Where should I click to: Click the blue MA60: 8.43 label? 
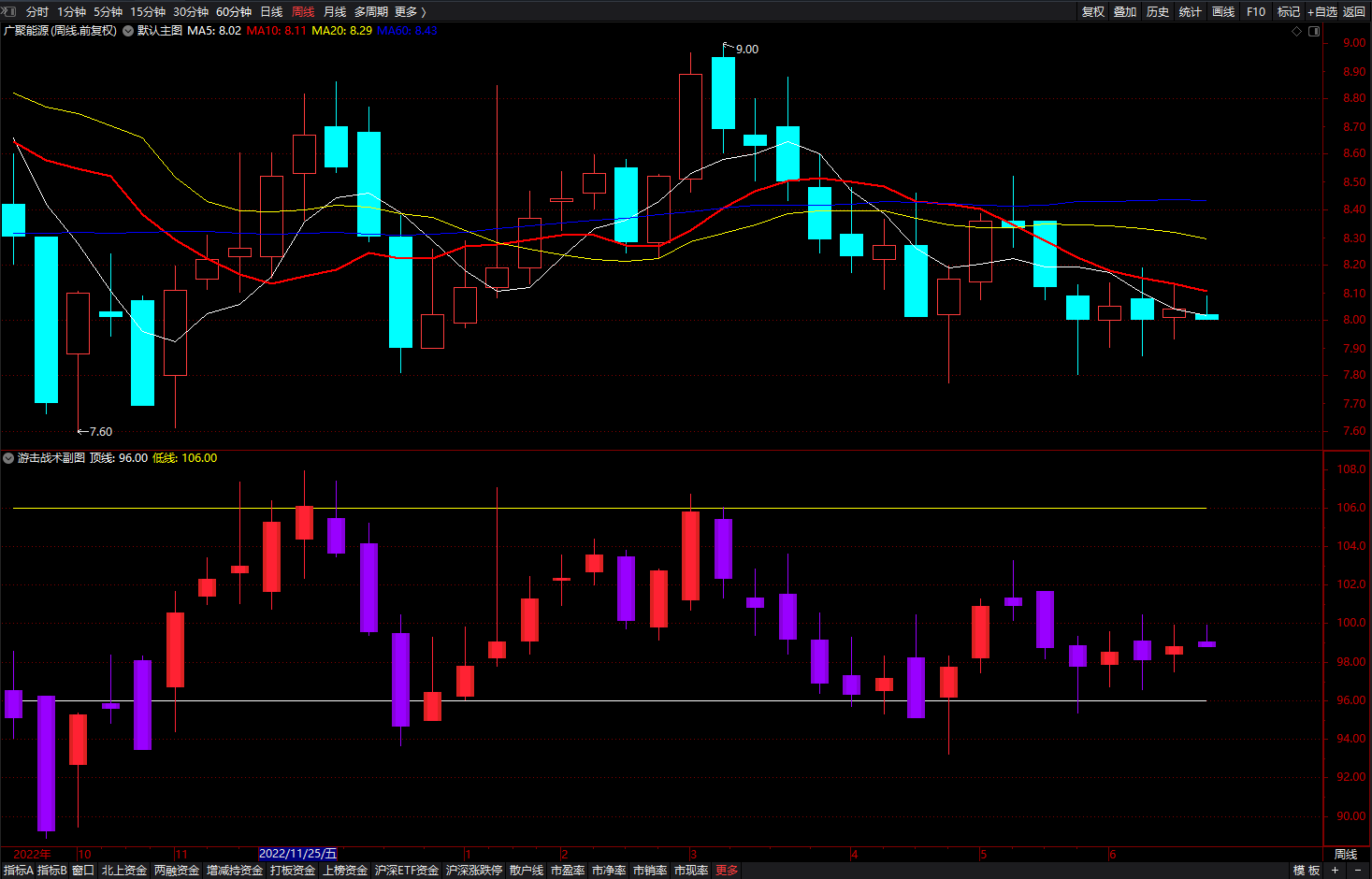[x=407, y=31]
